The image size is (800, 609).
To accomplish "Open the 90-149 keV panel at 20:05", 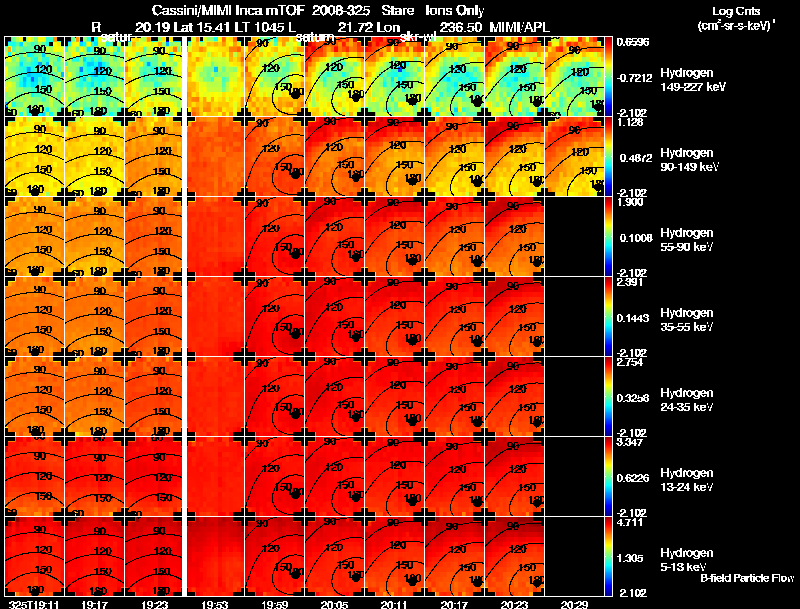I will [x=334, y=157].
